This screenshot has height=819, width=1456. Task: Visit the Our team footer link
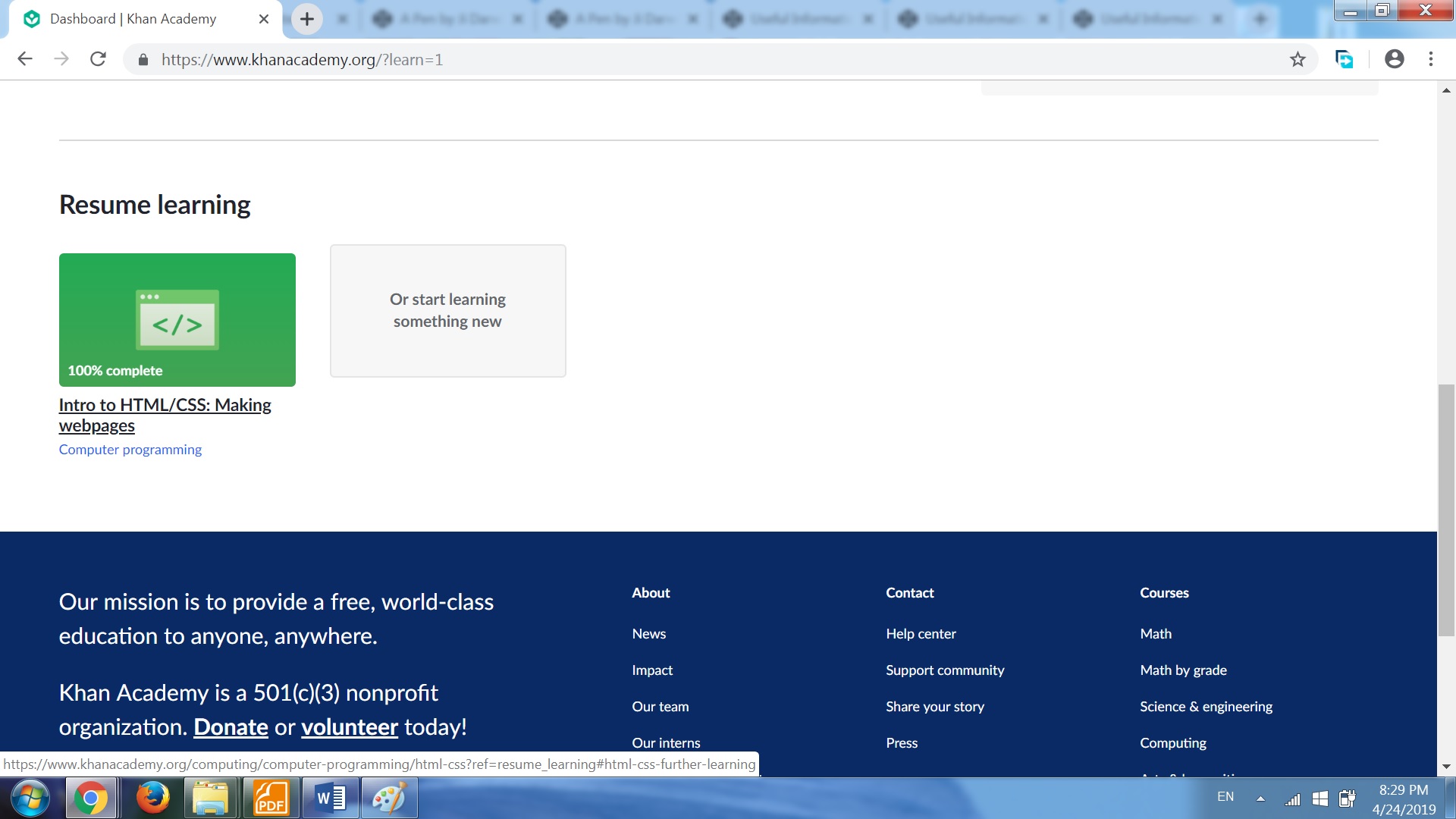click(661, 707)
